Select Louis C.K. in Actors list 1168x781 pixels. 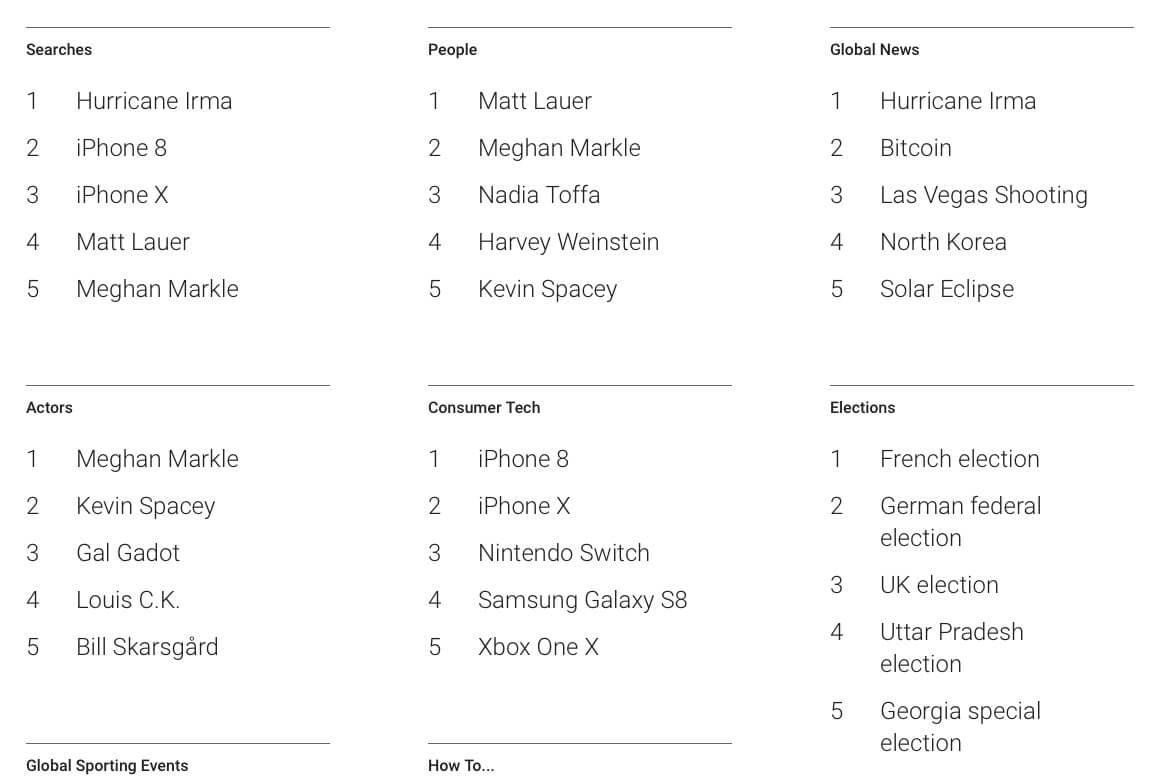click(x=128, y=599)
